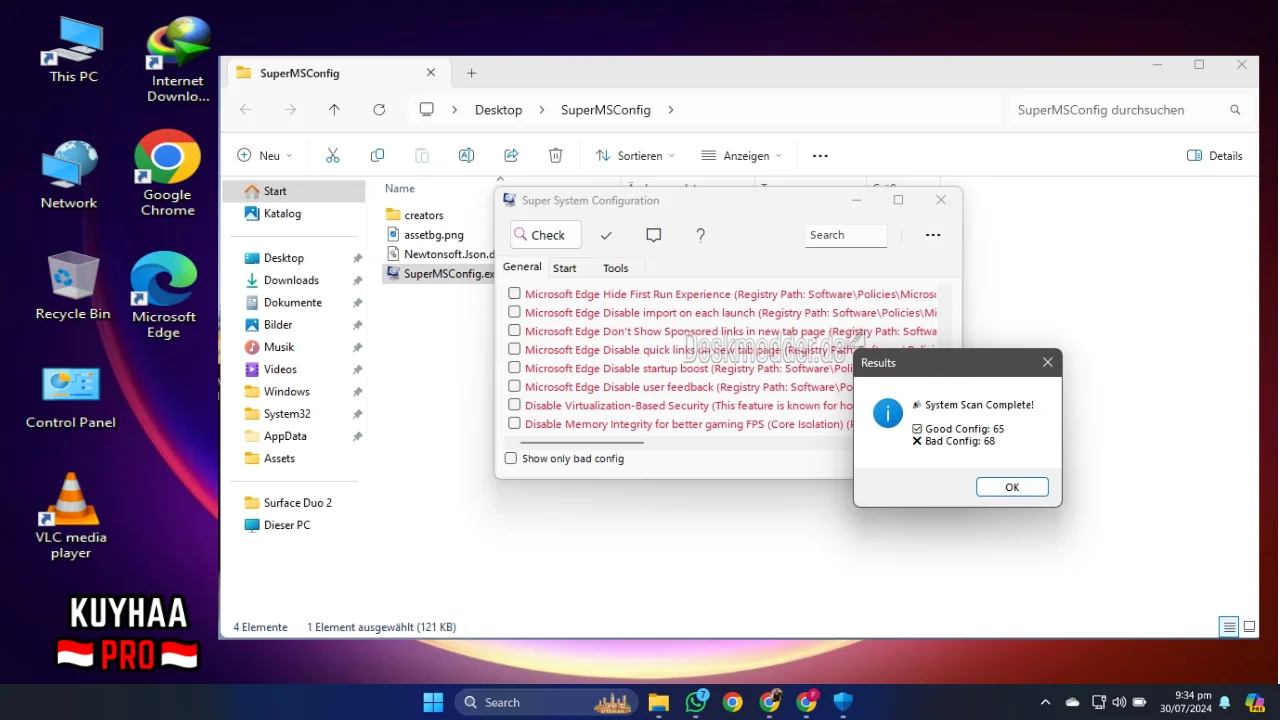This screenshot has width=1280, height=720.
Task: Switch to the Tools tab
Action: pos(616,268)
